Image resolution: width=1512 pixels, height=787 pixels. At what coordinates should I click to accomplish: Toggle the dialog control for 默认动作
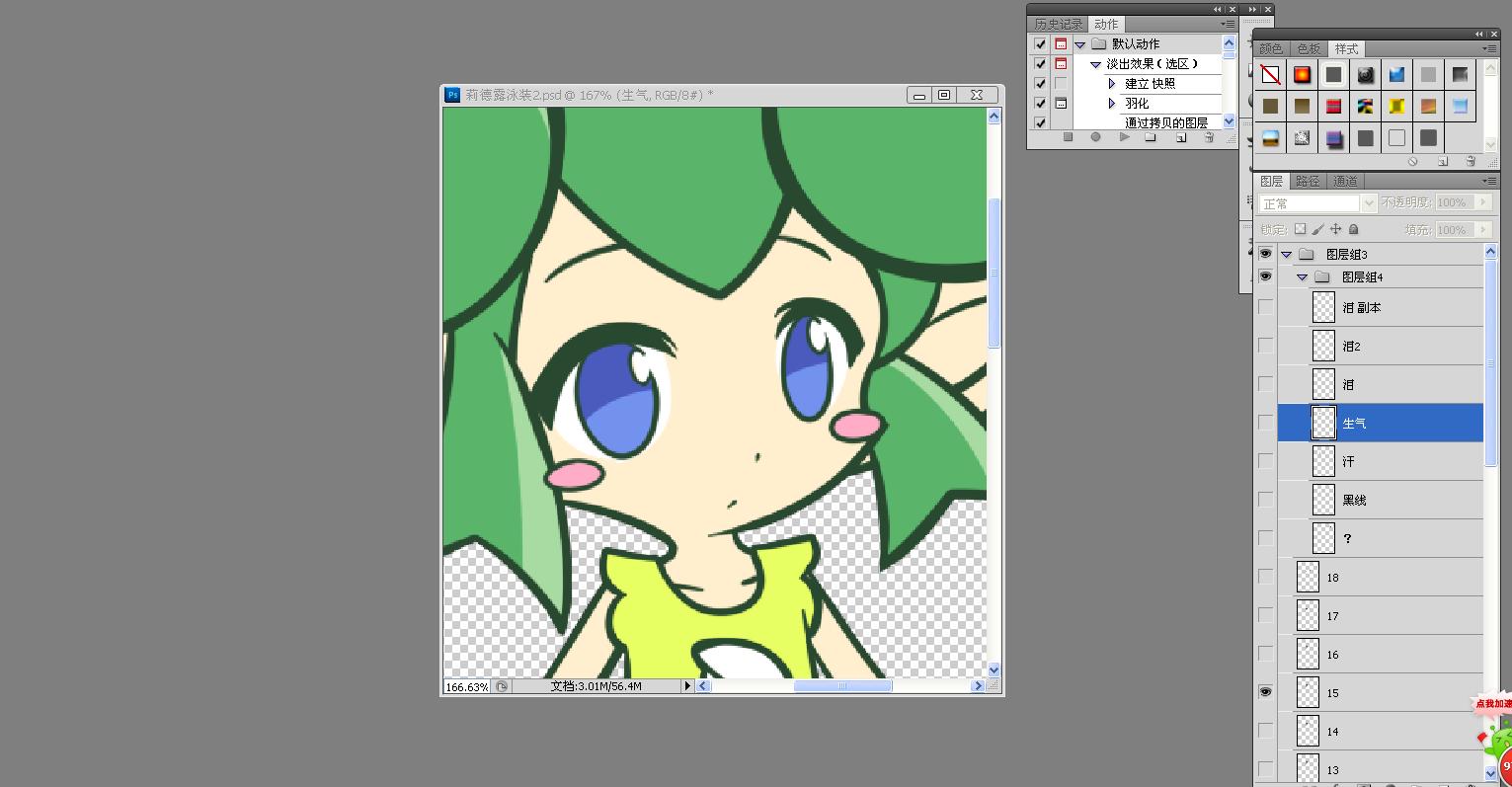(x=1061, y=43)
